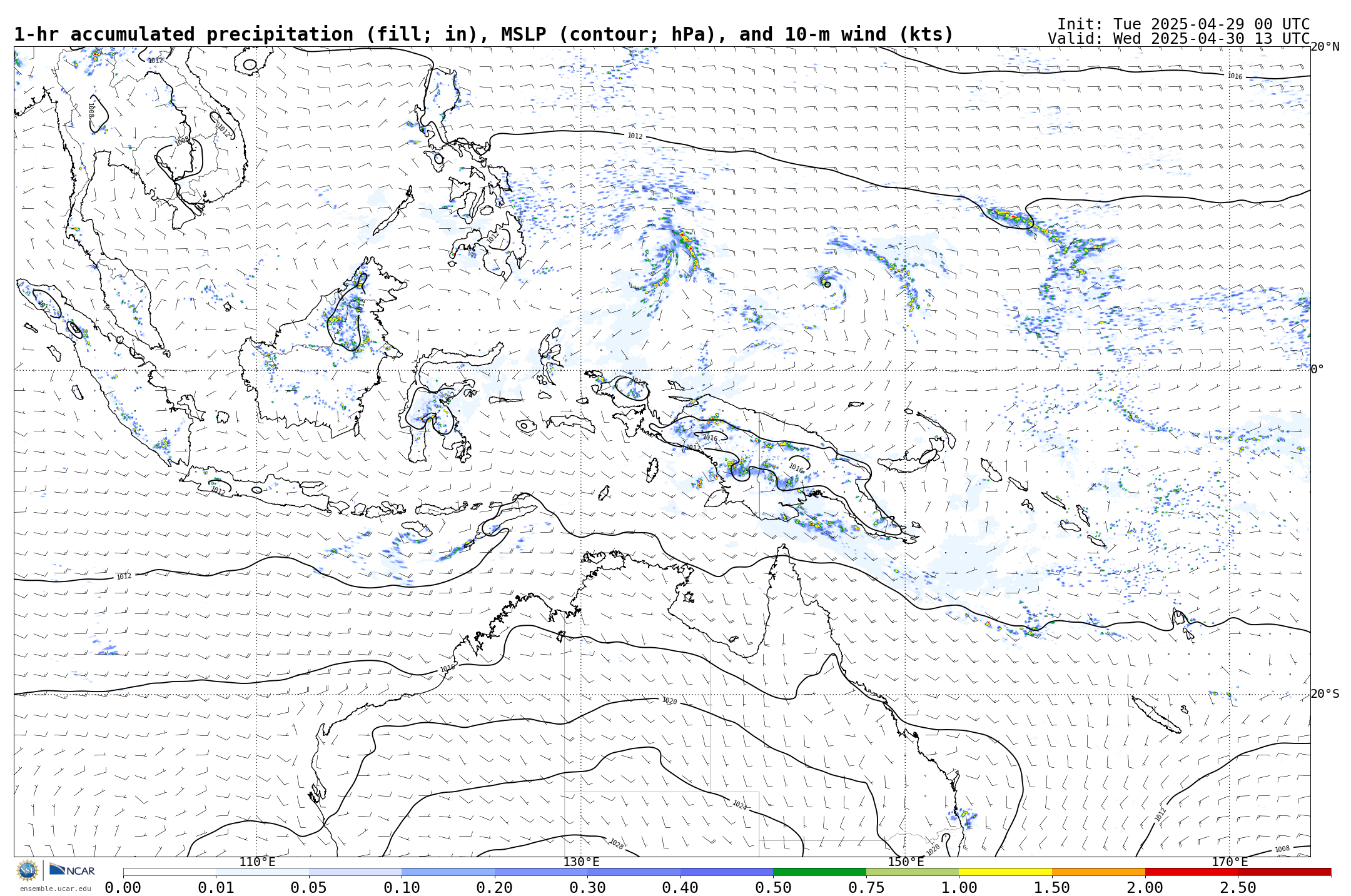This screenshot has width=1351, height=896.
Task: Click the 2.50 colorbar value
Action: [x=1238, y=888]
